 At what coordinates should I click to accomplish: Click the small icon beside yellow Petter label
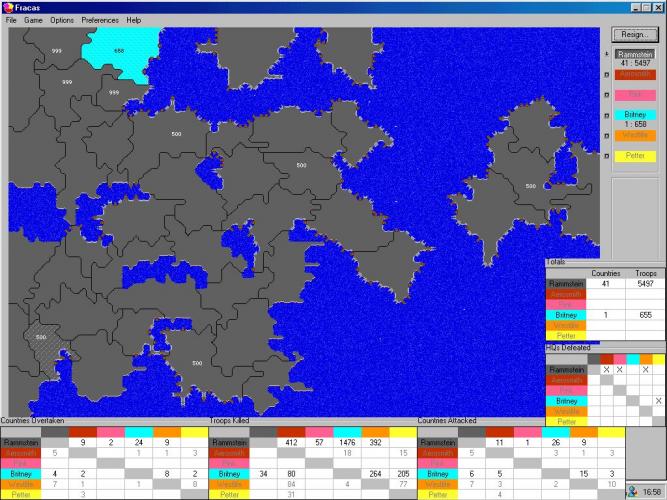pos(607,156)
